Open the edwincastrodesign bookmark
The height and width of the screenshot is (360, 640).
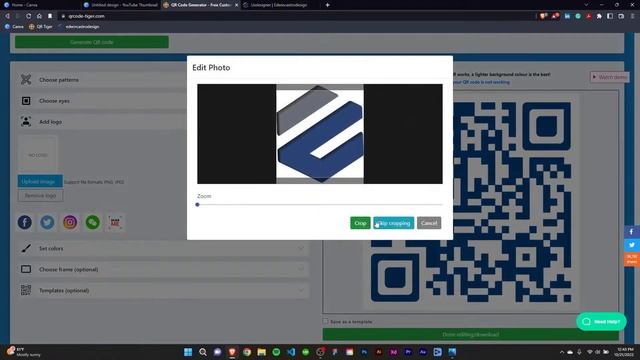coord(79,27)
